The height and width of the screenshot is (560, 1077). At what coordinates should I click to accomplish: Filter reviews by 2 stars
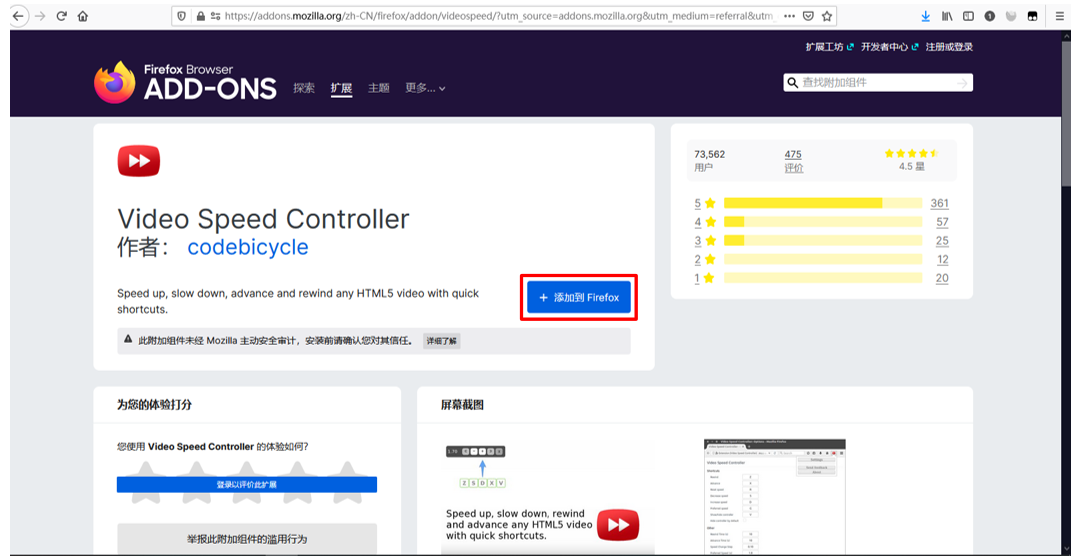[705, 259]
